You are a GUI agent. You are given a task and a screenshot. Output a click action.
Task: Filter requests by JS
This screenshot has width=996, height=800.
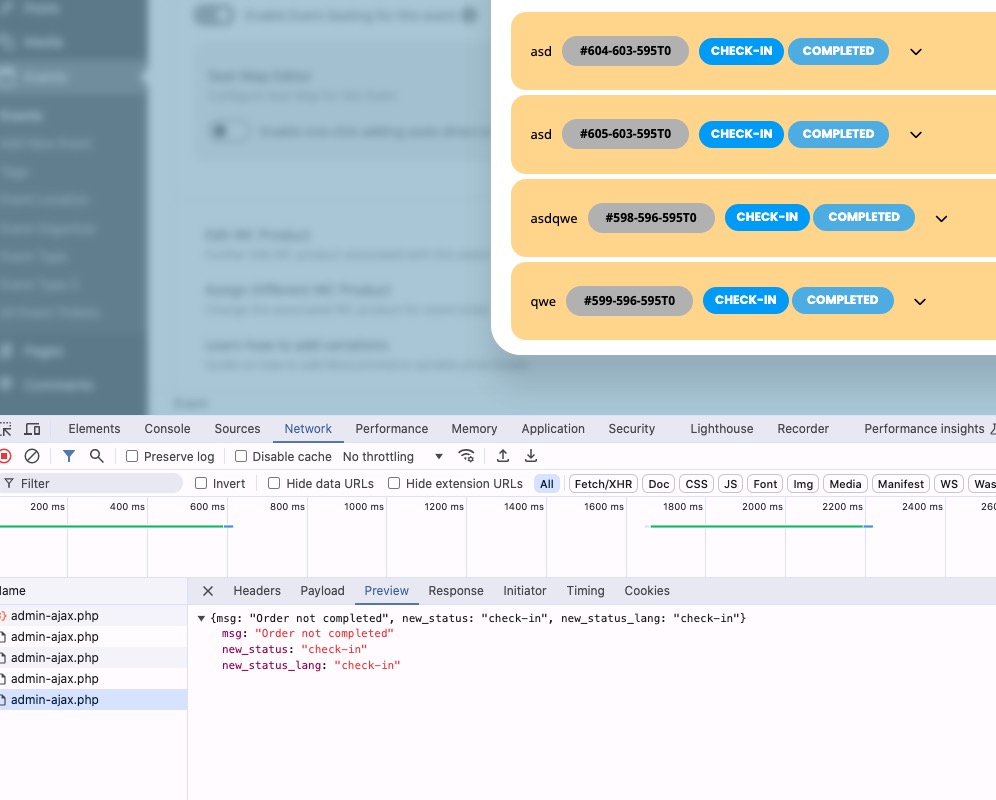[730, 484]
